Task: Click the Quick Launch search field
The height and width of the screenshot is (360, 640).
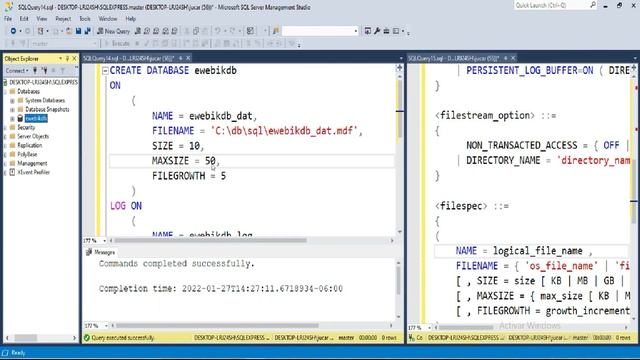Action: pyautogui.click(x=551, y=5)
